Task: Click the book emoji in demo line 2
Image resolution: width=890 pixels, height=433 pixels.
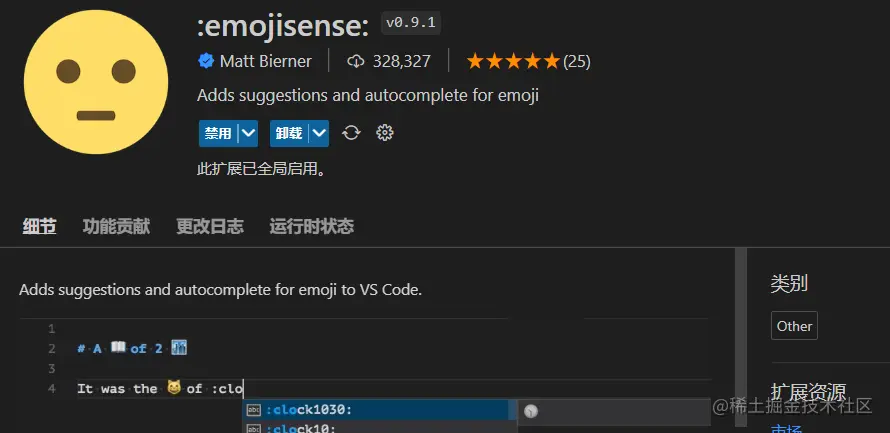Action: pos(118,347)
